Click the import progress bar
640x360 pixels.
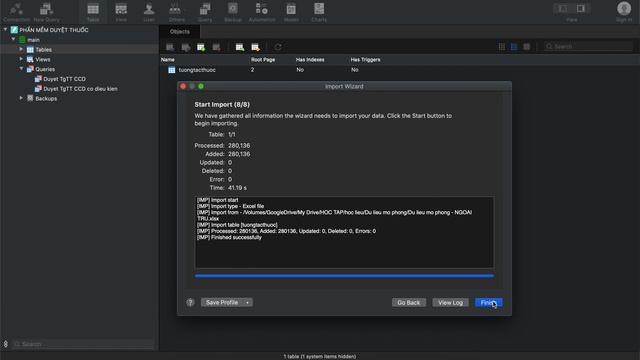pyautogui.click(x=344, y=276)
